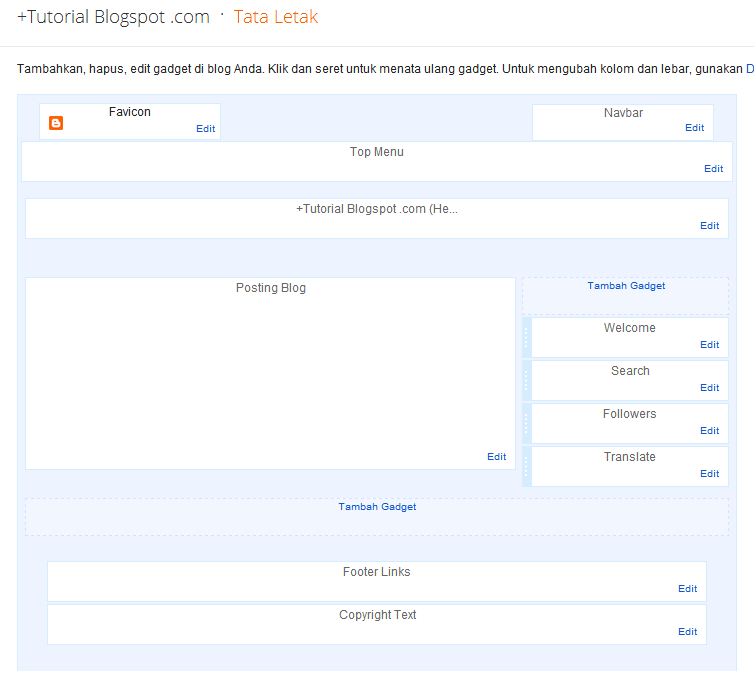Add a gadget below Posting Blog
This screenshot has height=679, width=754.
(x=377, y=507)
